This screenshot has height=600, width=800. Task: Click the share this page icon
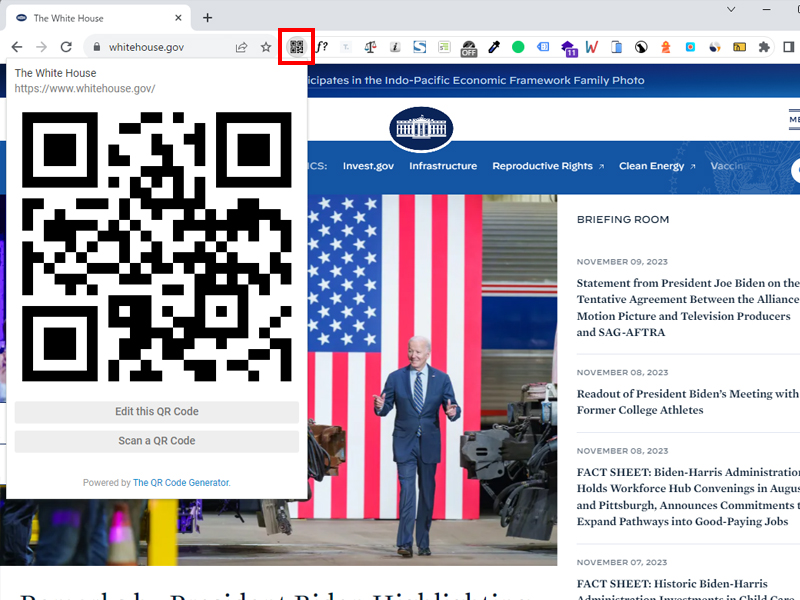(241, 47)
